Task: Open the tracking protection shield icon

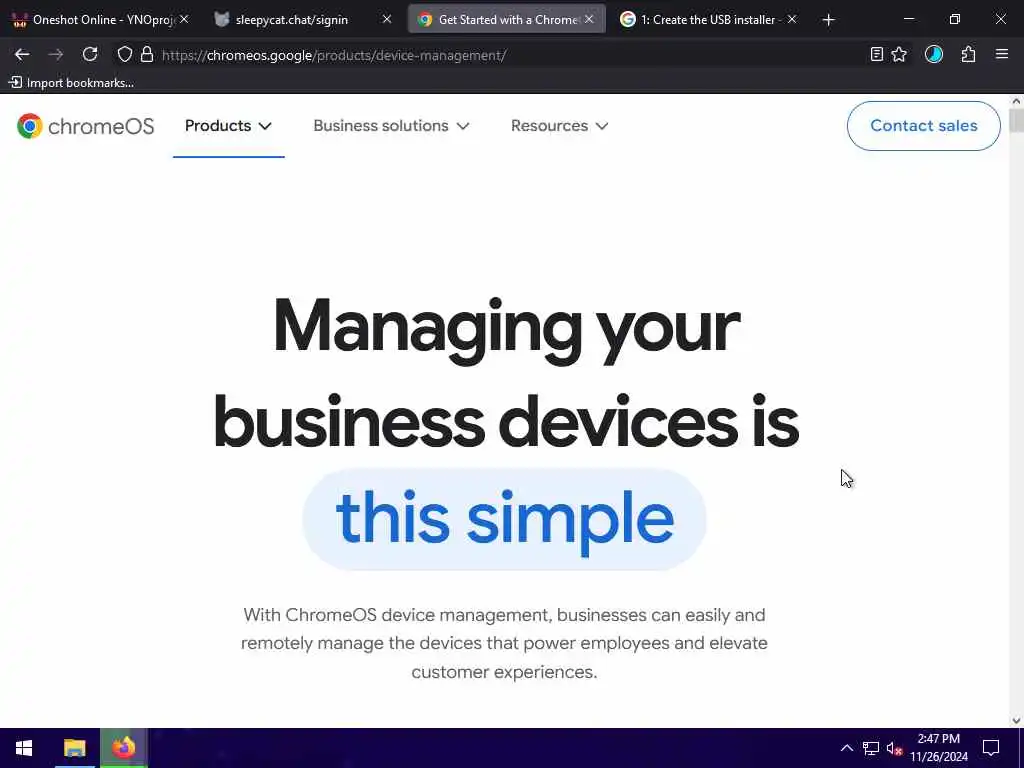Action: [x=125, y=55]
